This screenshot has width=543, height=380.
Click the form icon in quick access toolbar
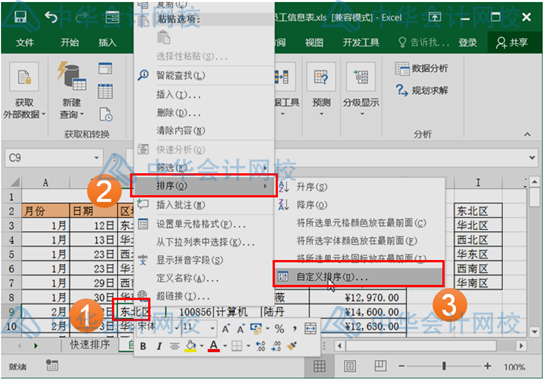coord(112,17)
